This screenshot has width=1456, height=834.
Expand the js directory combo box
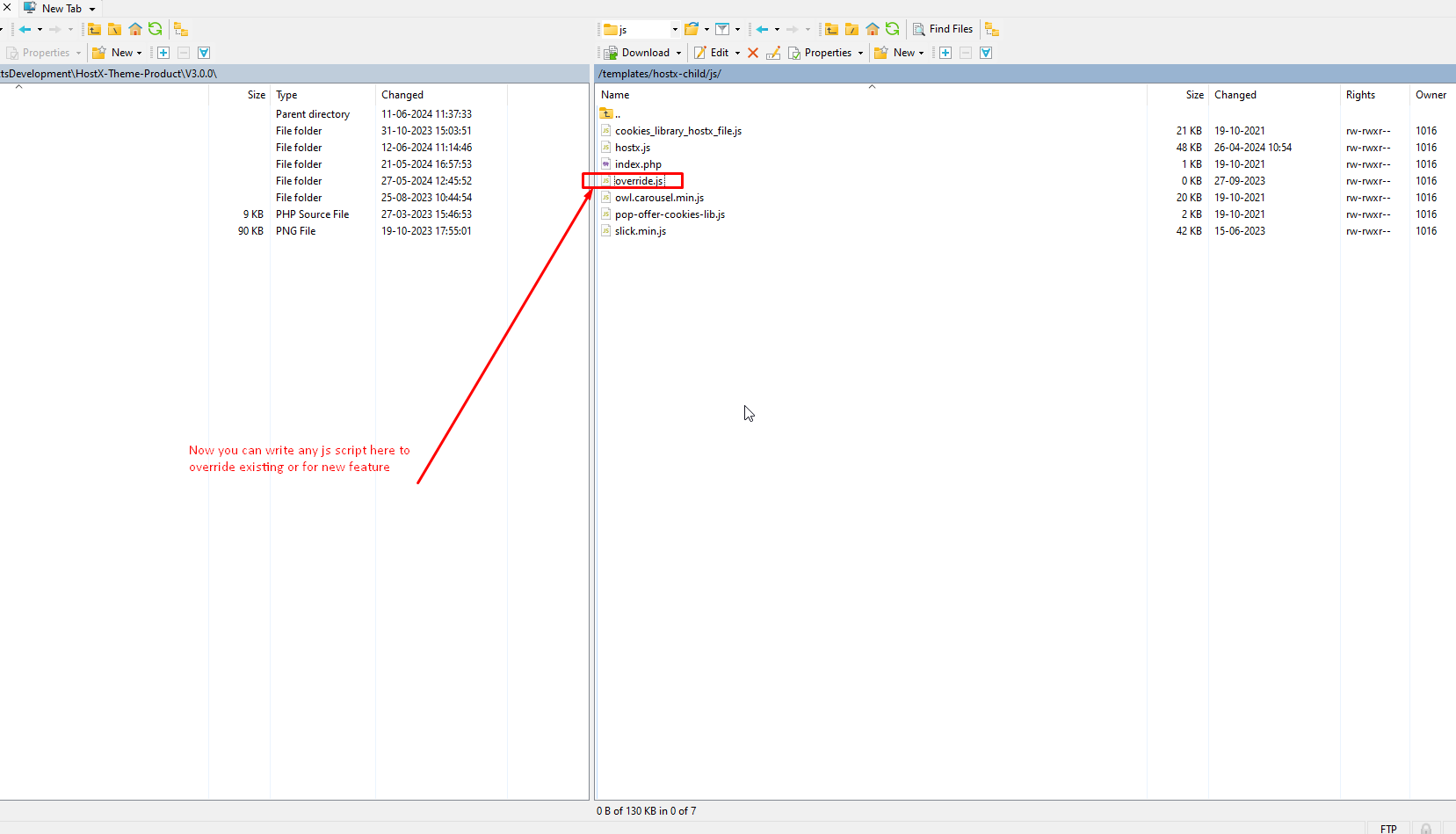675,29
